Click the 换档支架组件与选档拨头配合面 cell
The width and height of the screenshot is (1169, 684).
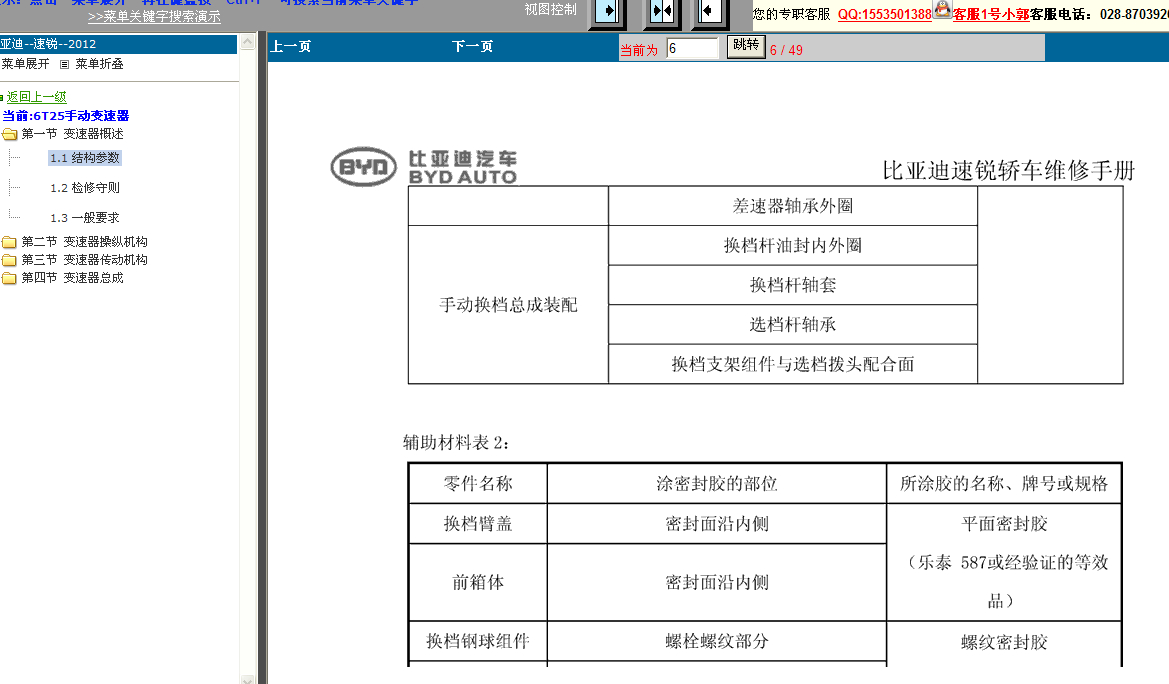pos(793,364)
